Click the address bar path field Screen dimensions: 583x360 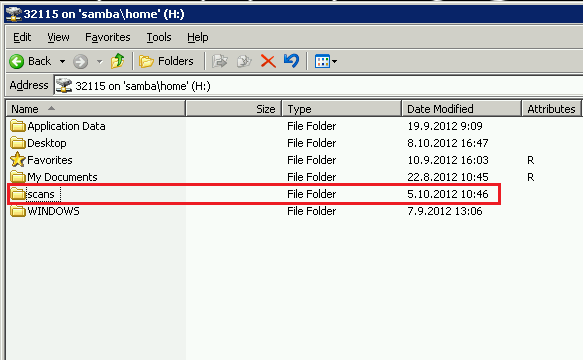coord(319,86)
